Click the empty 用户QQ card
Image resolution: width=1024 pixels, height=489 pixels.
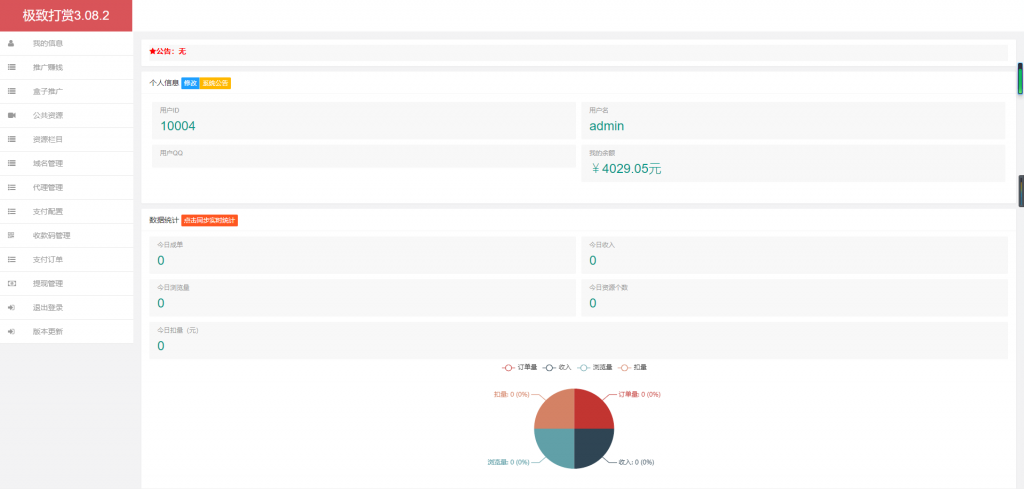pos(364,156)
